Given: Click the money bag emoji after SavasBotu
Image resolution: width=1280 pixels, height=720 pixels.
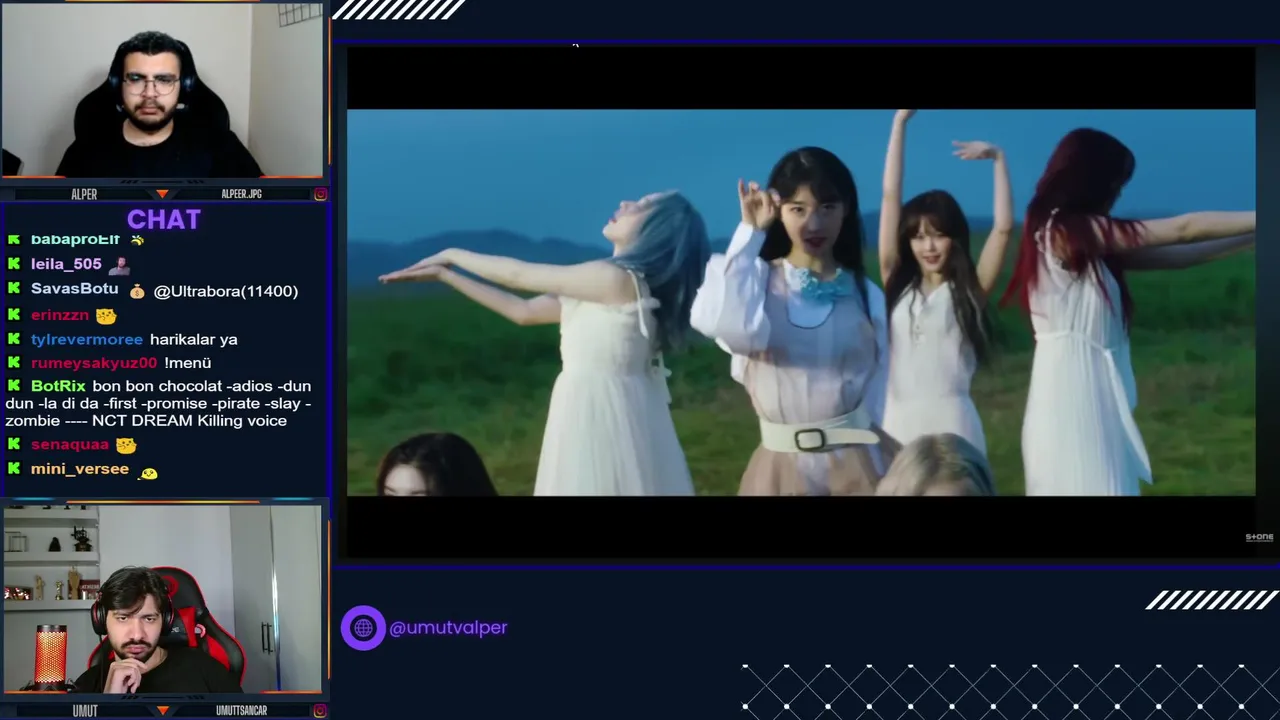Looking at the screenshot, I should tap(137, 291).
